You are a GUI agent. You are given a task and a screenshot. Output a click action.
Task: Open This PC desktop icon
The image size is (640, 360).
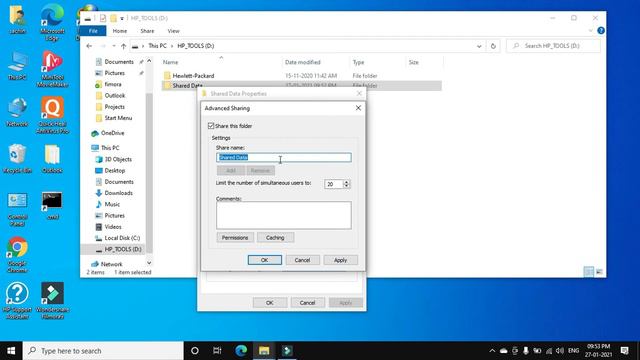click(17, 65)
